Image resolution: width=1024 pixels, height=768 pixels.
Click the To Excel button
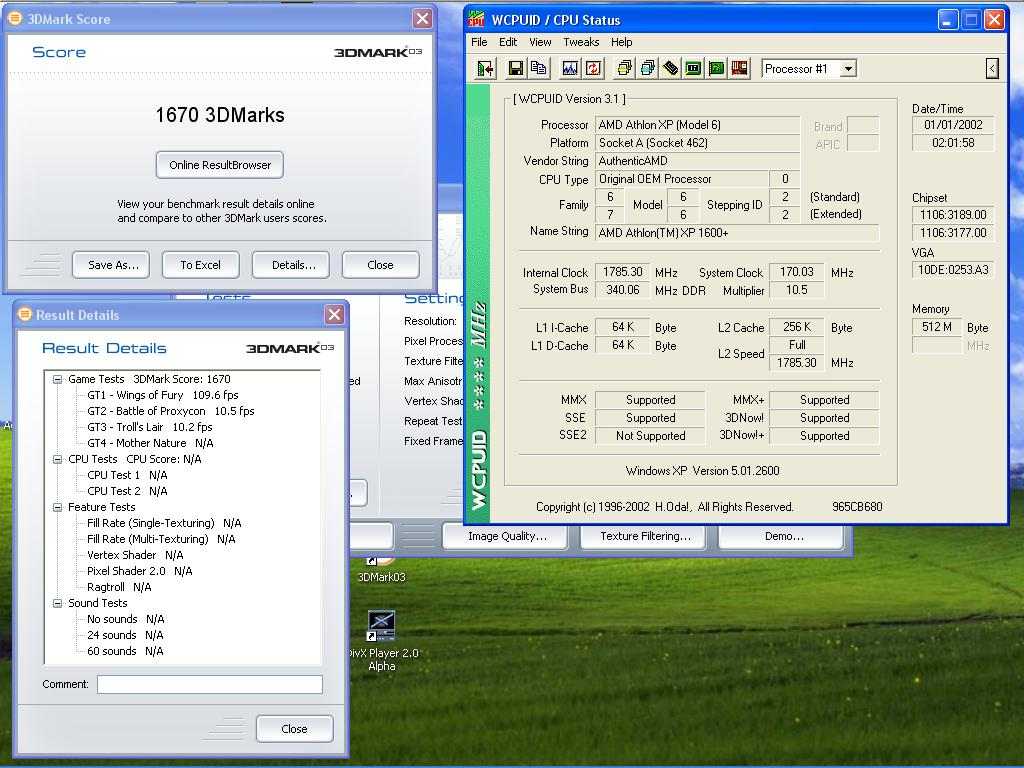coord(200,264)
